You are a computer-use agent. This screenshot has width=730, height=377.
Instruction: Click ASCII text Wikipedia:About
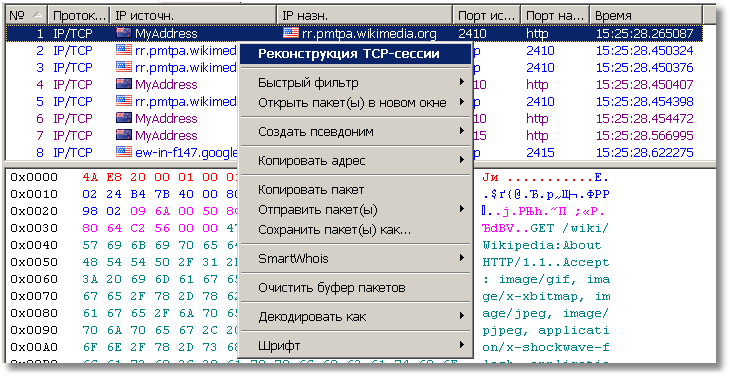542,245
